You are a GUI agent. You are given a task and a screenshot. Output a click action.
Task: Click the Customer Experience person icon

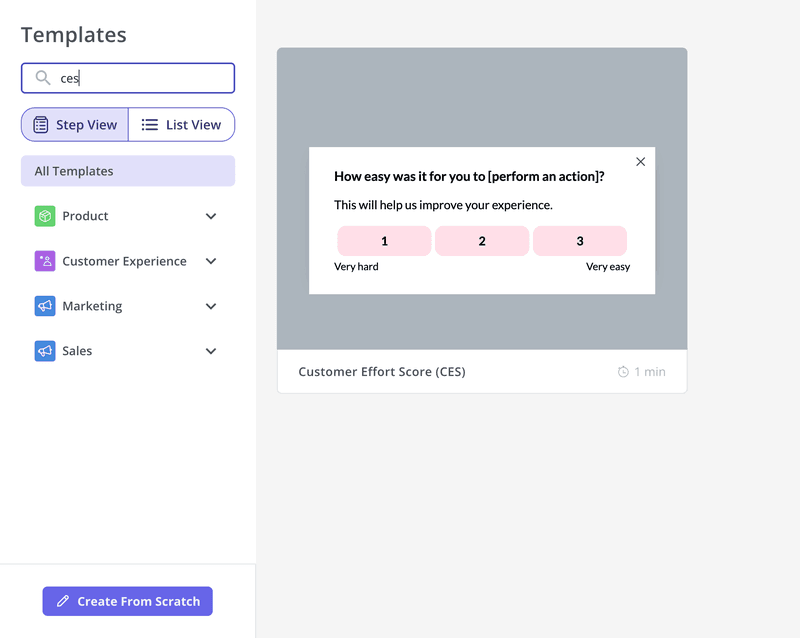tap(44, 260)
